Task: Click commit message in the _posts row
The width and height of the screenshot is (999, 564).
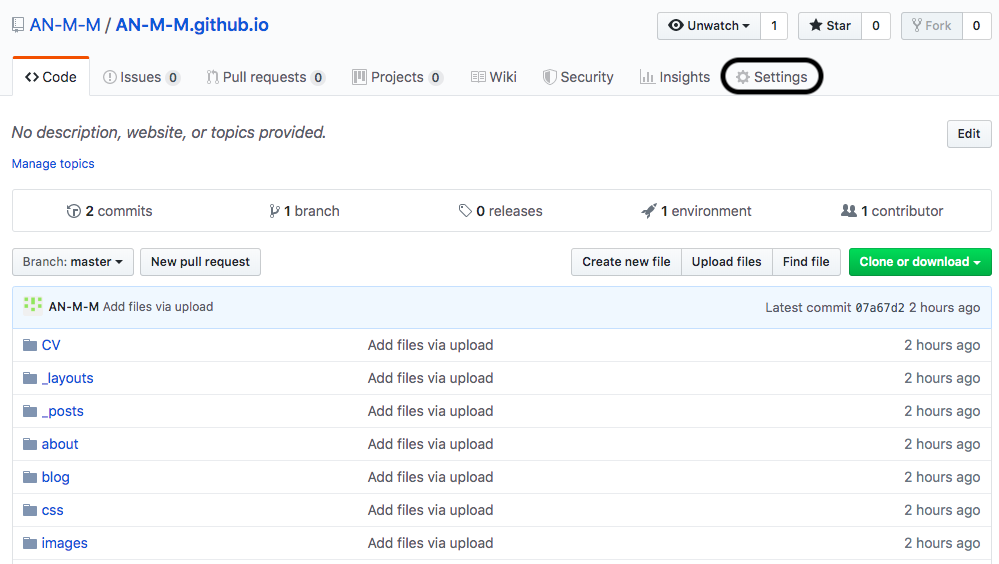Action: coord(431,411)
